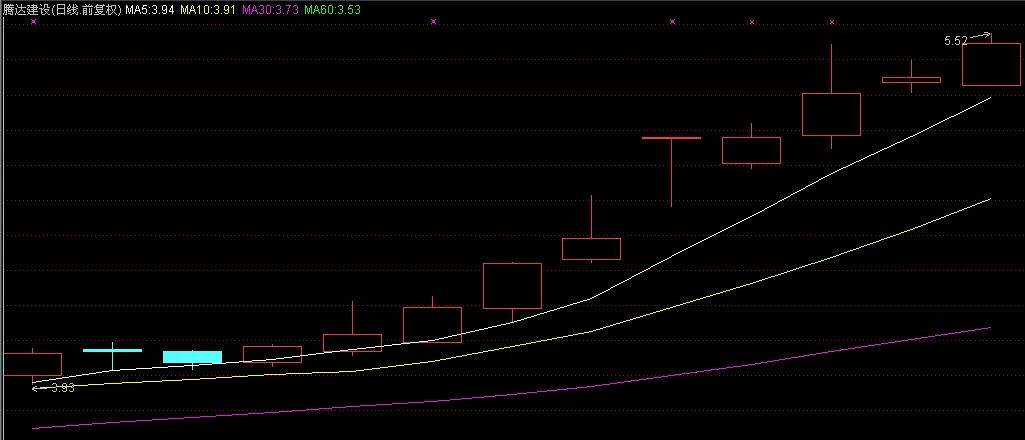Click the magenta x marker above the tallest-wick candle

pyautogui.click(x=832, y=22)
